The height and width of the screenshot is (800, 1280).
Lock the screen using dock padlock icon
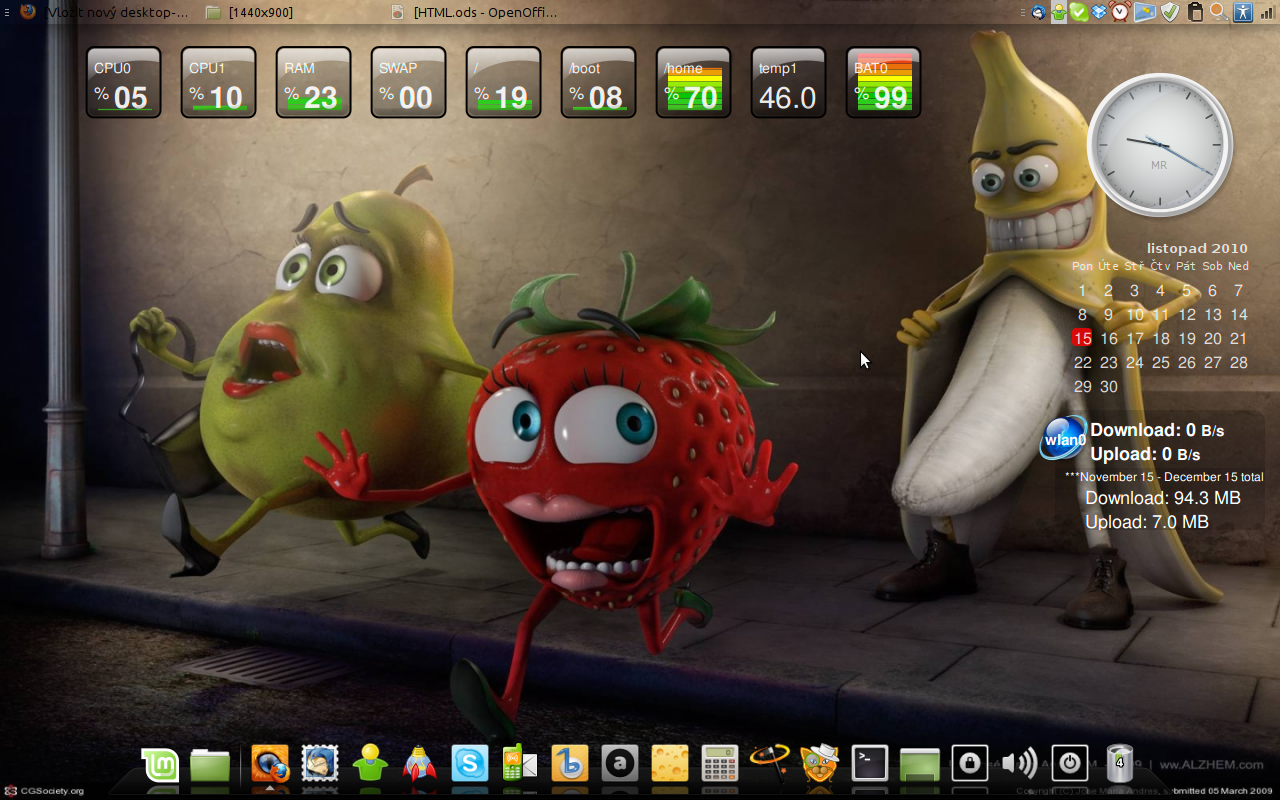click(970, 764)
